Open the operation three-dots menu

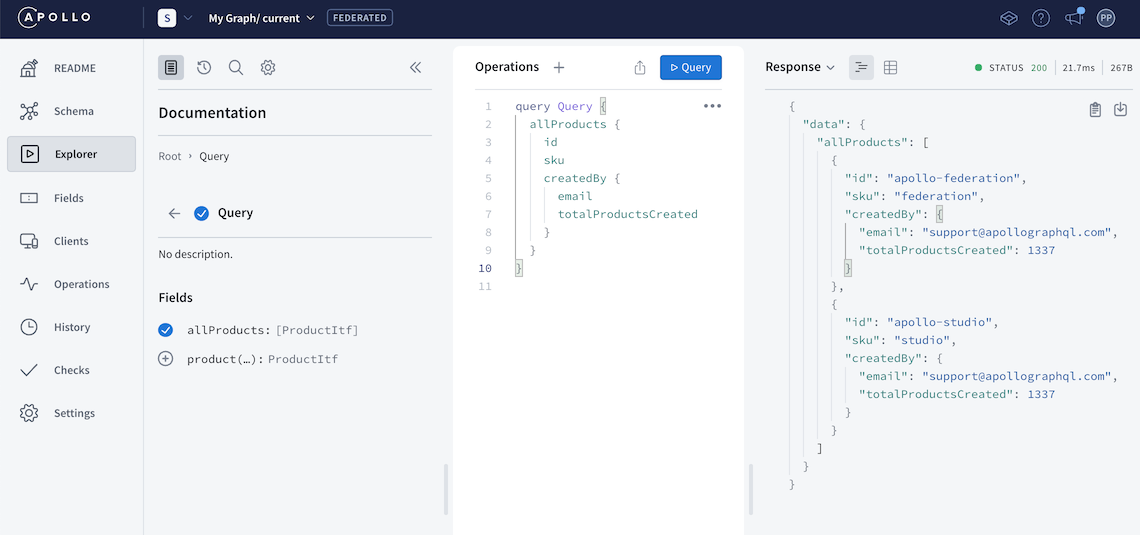click(712, 106)
